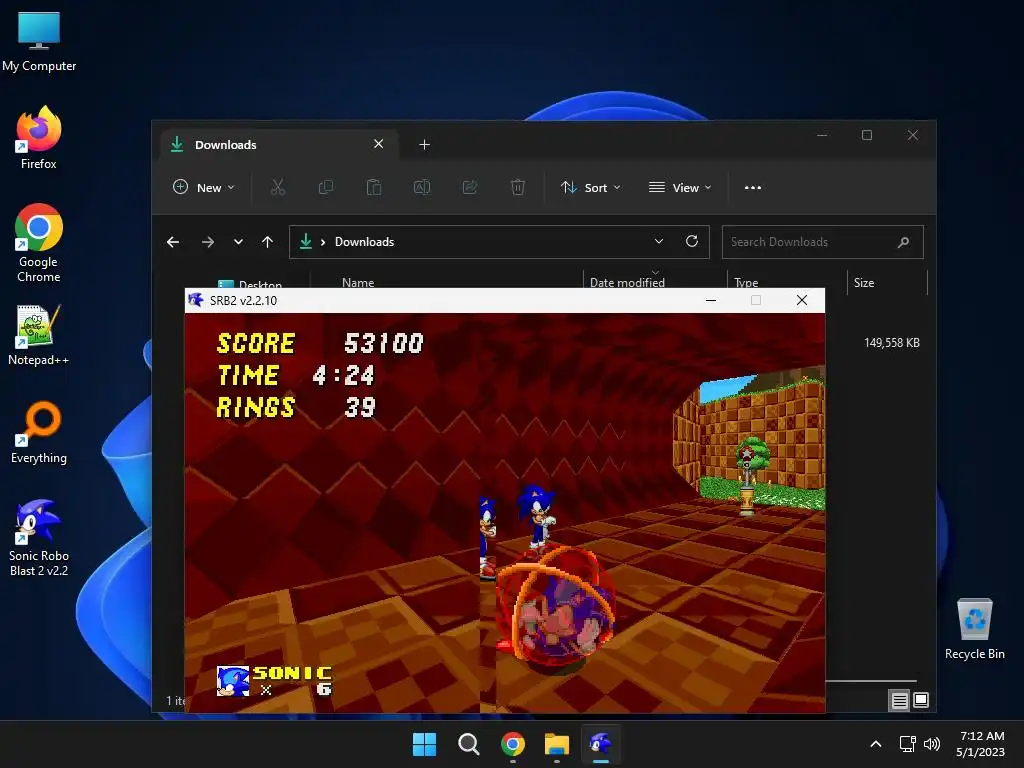Select the file size 149,558 KB entry
The width and height of the screenshot is (1024, 768).
point(891,343)
